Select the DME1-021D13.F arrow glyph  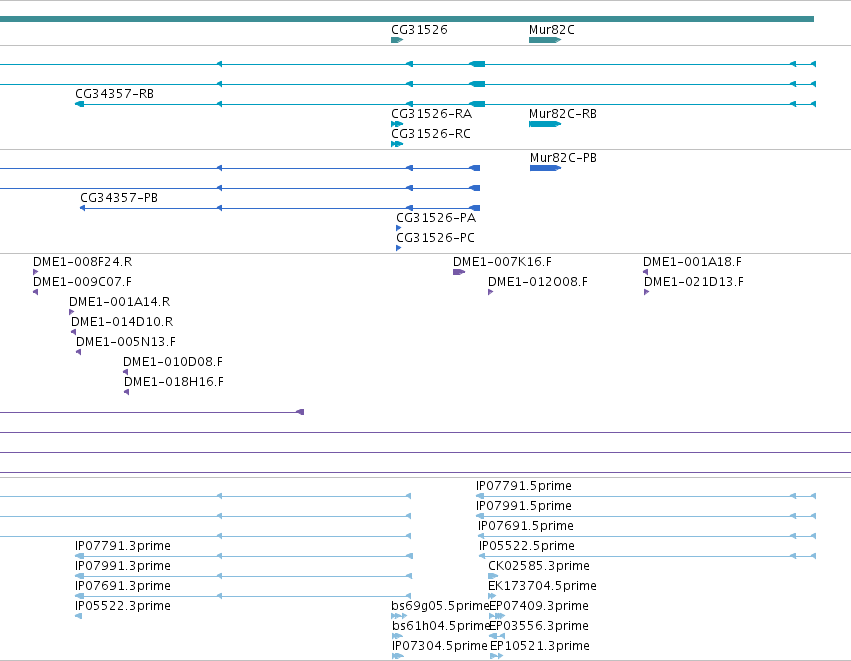pos(647,293)
